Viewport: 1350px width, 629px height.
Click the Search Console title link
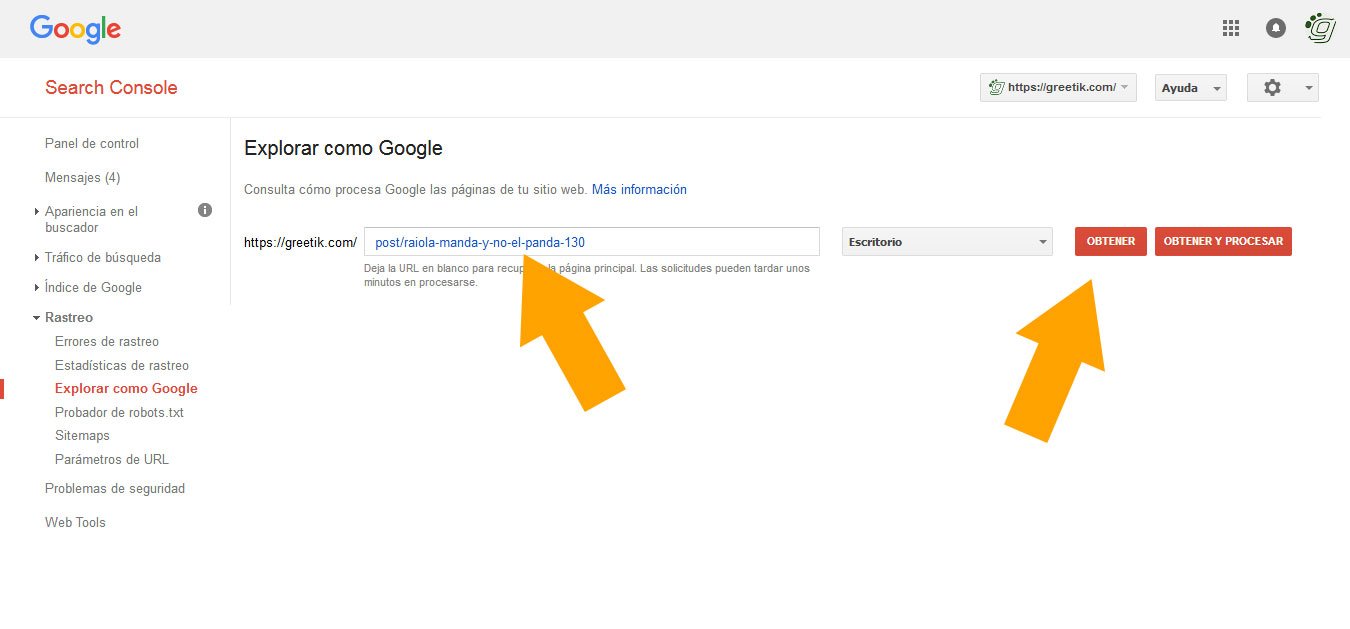[111, 87]
